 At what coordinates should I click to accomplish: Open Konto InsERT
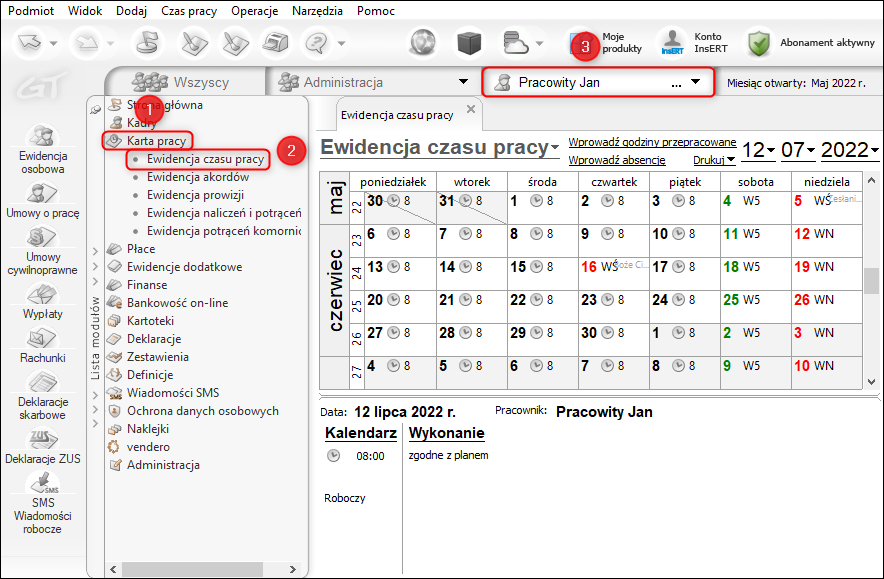point(694,43)
